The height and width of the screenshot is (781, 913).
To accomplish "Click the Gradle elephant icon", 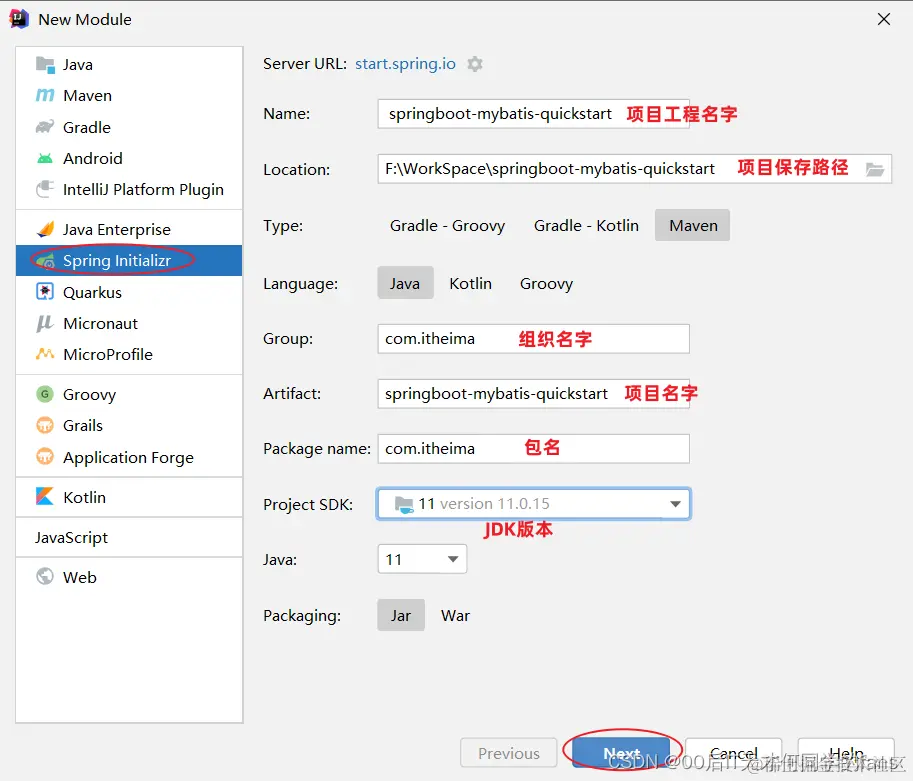I will pyautogui.click(x=45, y=127).
